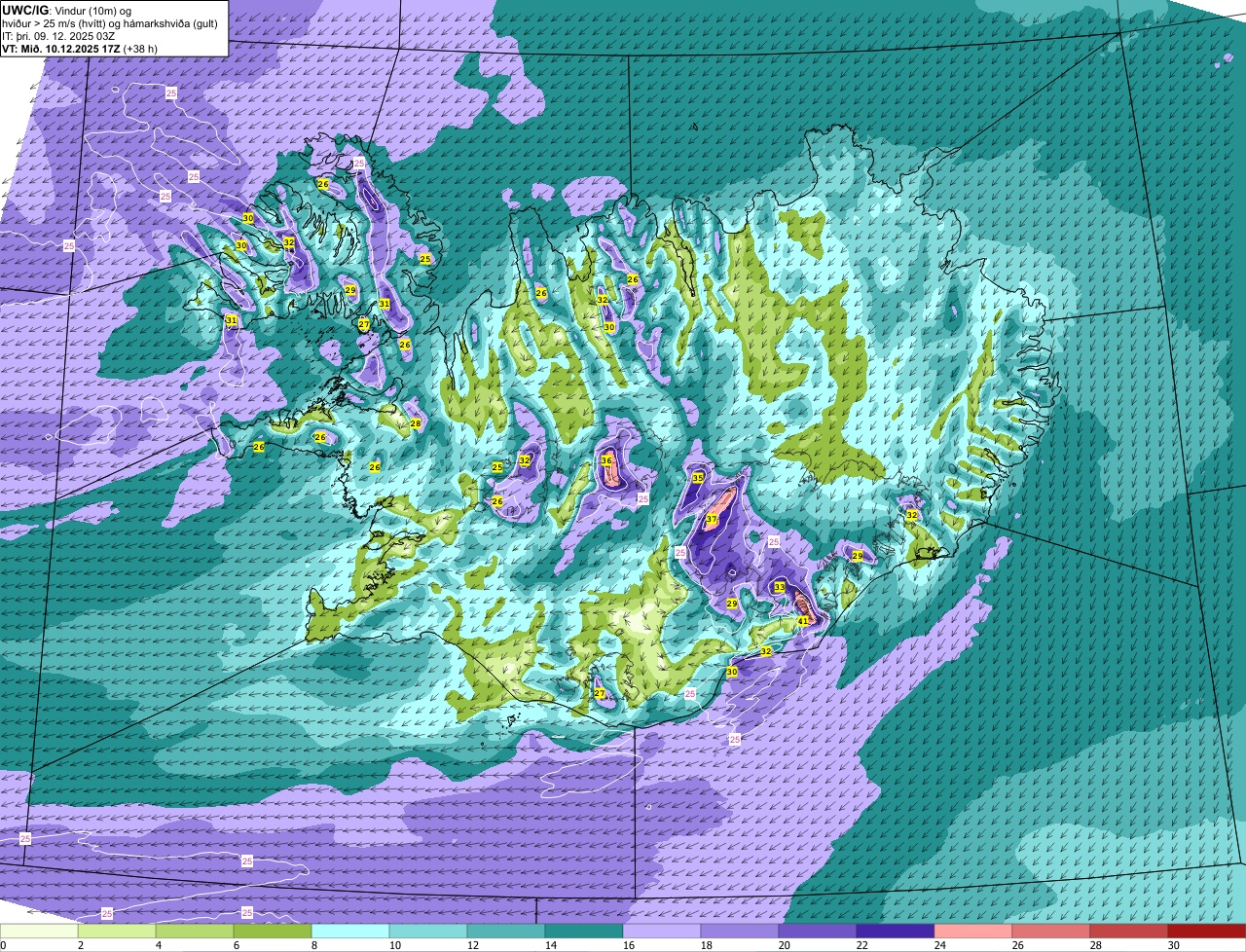Image resolution: width=1246 pixels, height=952 pixels.
Task: Click the legend scale number 16
Action: tap(628, 945)
